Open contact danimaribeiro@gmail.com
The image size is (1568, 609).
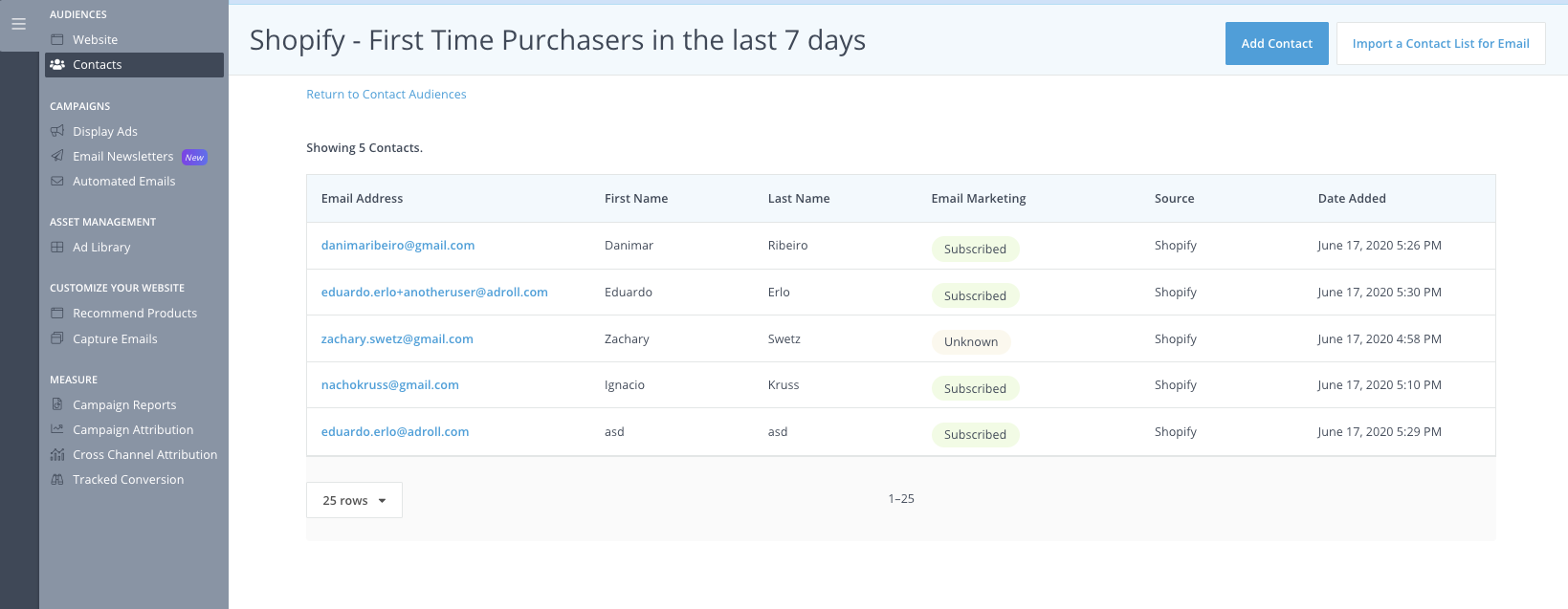[x=398, y=245]
